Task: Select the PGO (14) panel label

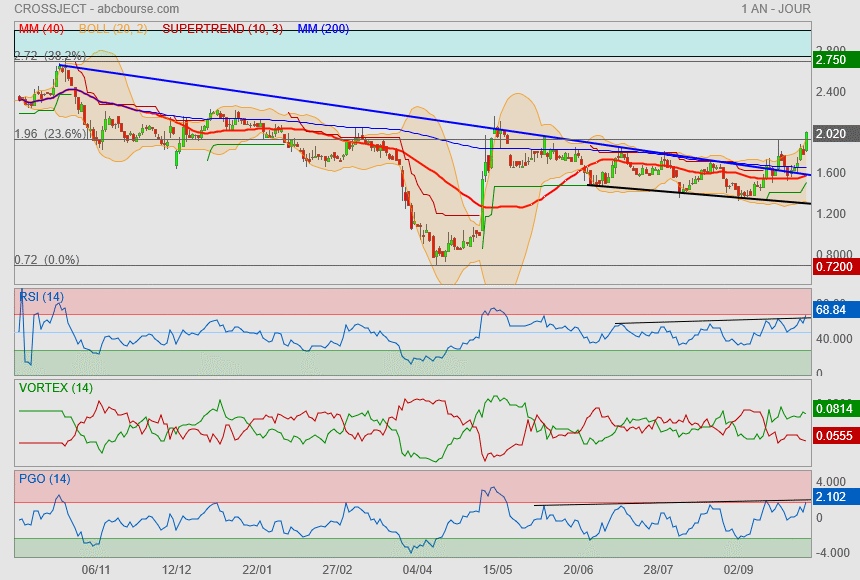Action: (44, 479)
